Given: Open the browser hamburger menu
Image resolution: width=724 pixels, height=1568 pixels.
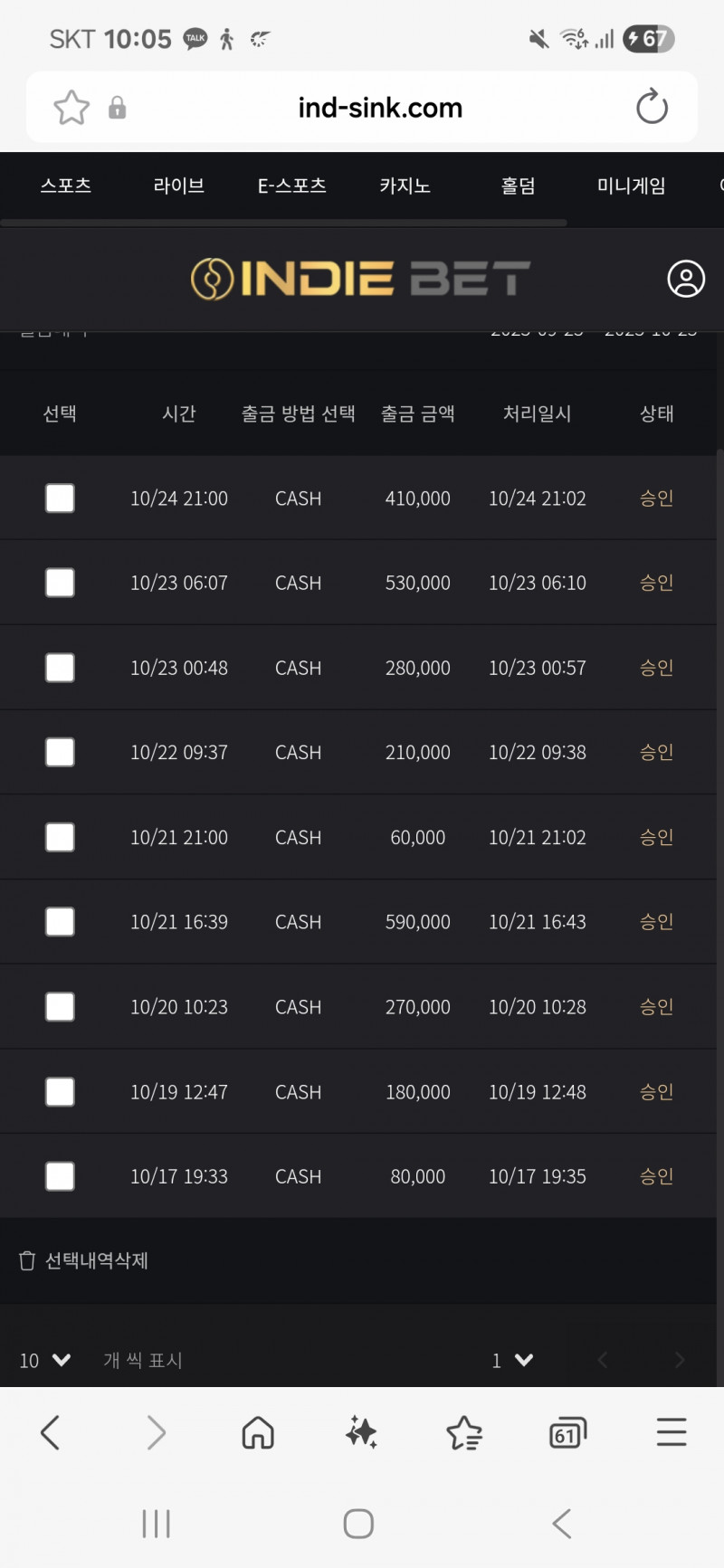Looking at the screenshot, I should (x=672, y=1432).
